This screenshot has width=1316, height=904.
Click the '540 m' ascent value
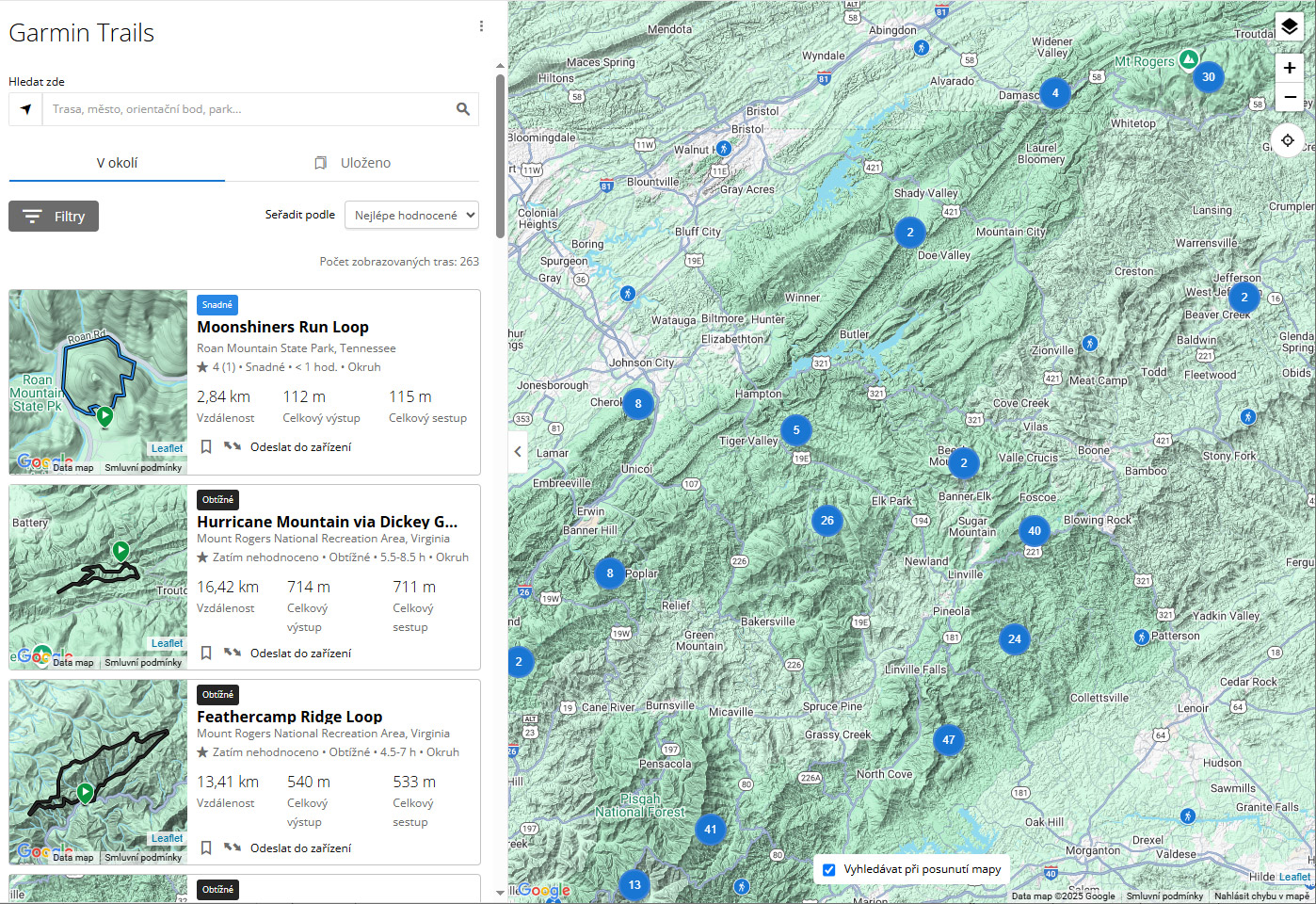click(309, 782)
